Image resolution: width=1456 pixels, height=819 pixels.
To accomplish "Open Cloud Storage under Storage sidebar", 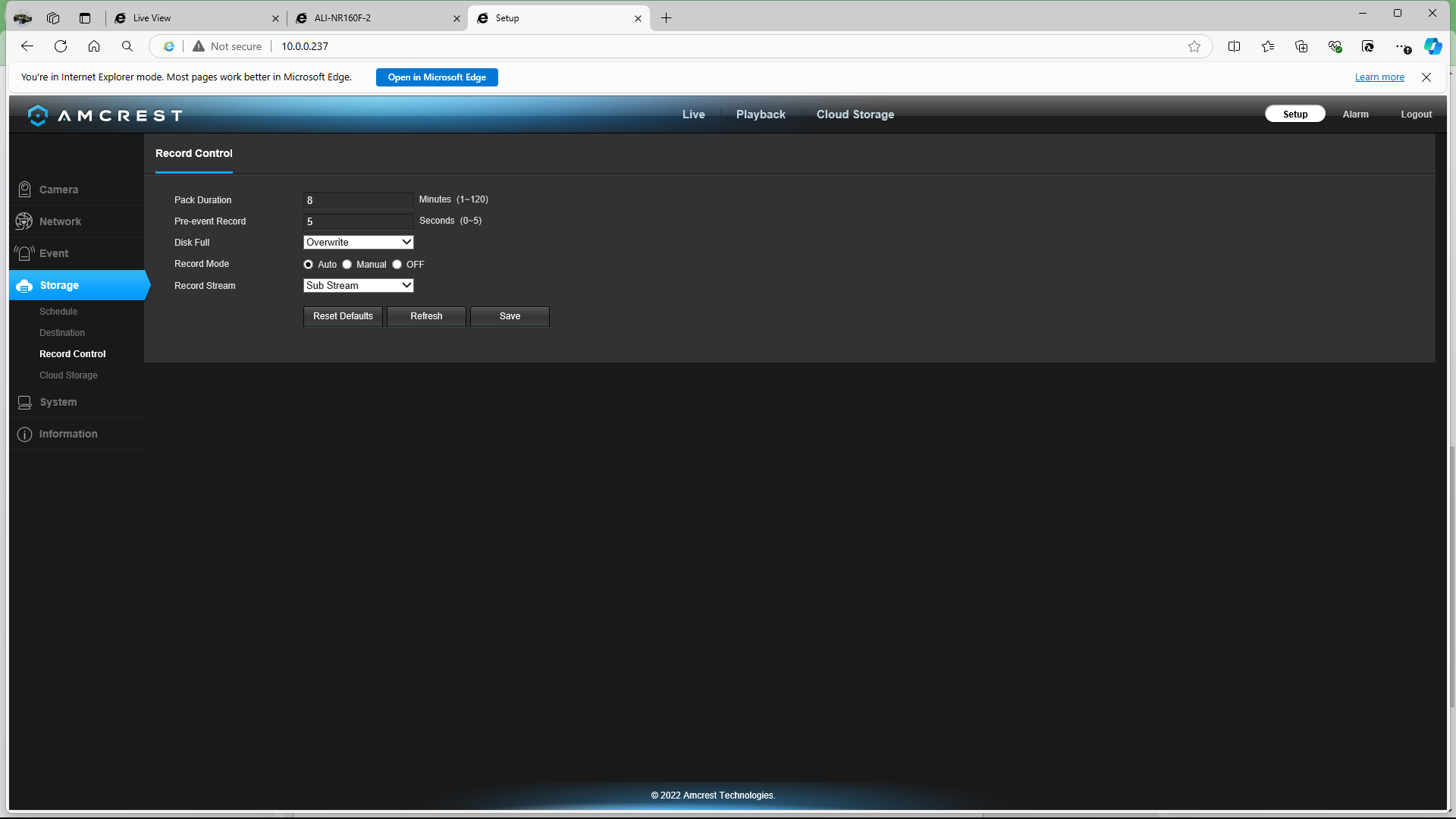I will click(x=68, y=375).
